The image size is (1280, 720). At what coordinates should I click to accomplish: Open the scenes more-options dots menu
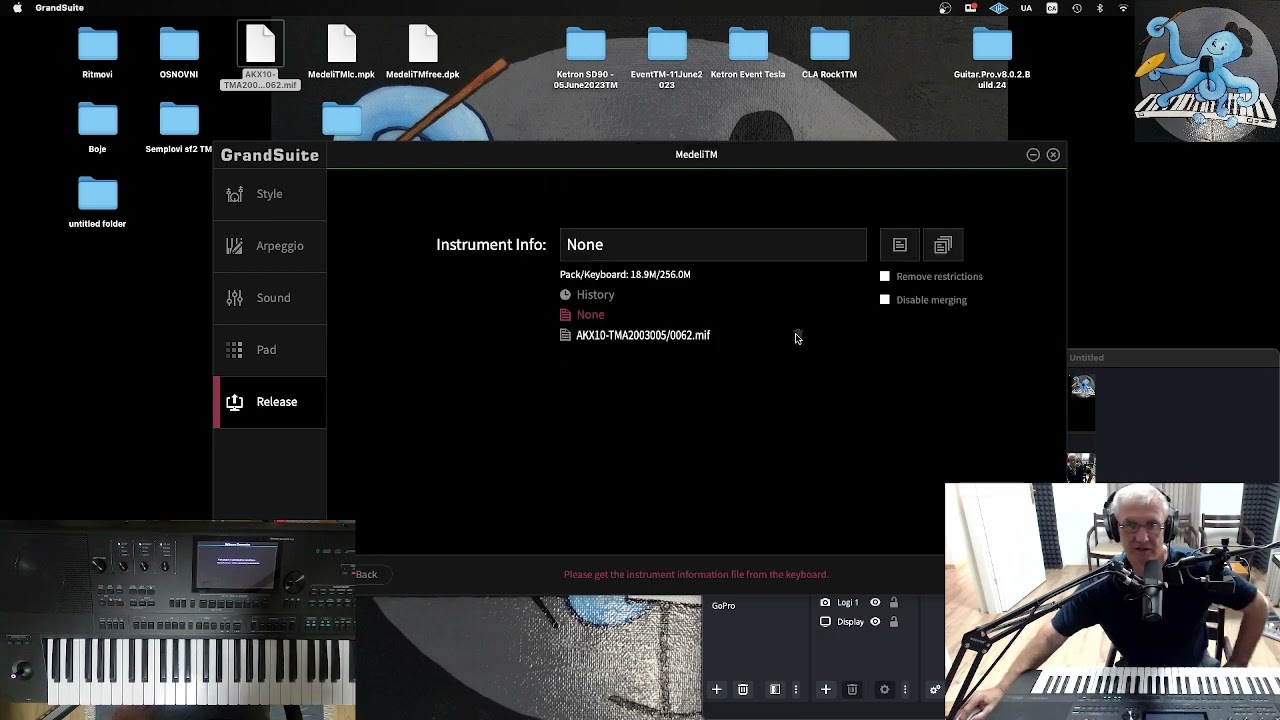point(796,689)
